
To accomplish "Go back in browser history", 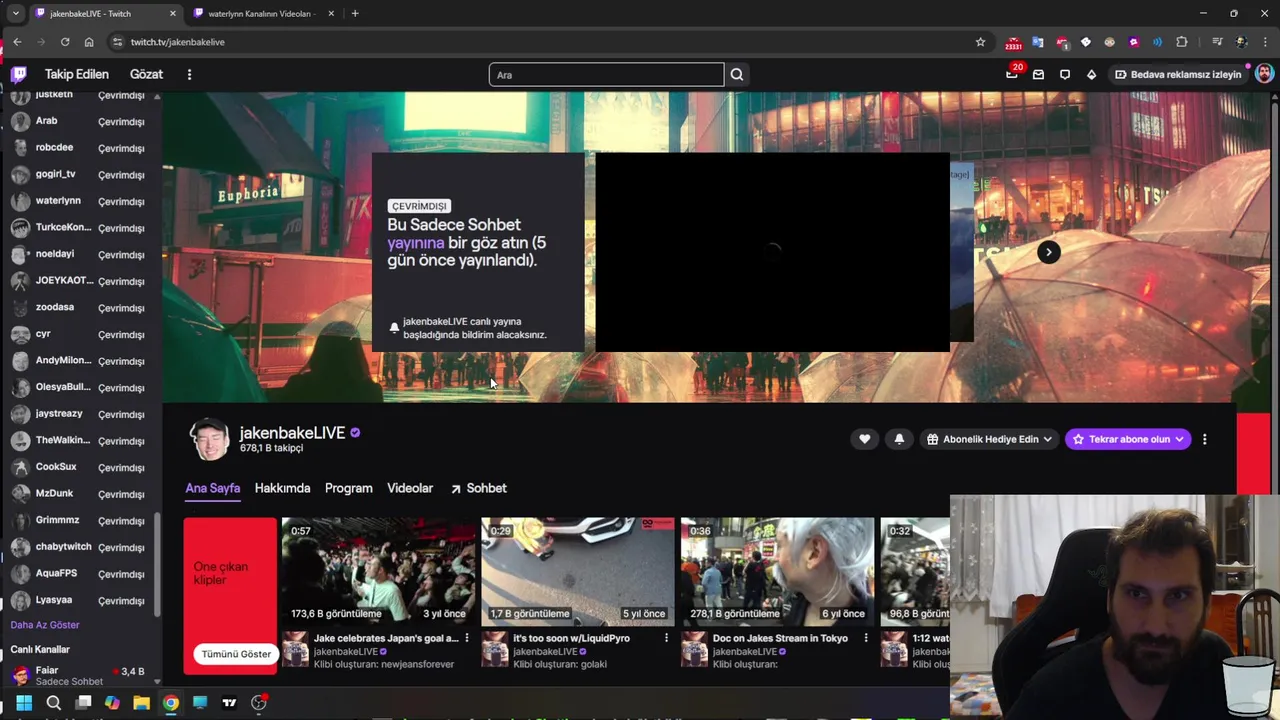I will [x=17, y=42].
